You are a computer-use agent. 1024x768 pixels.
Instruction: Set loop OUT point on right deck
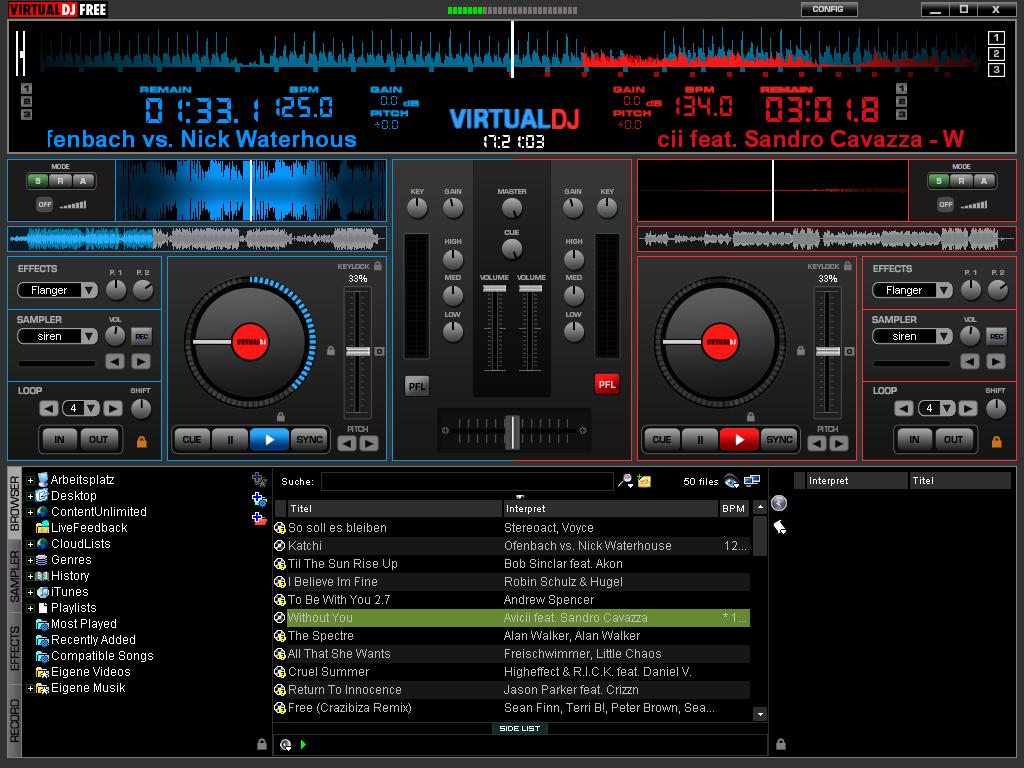953,440
